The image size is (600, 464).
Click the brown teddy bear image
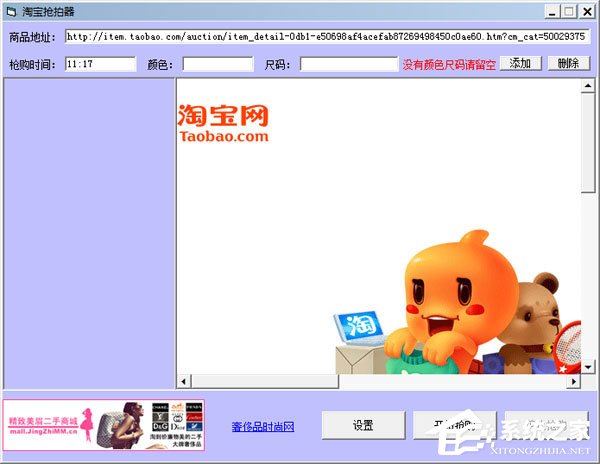(536, 323)
